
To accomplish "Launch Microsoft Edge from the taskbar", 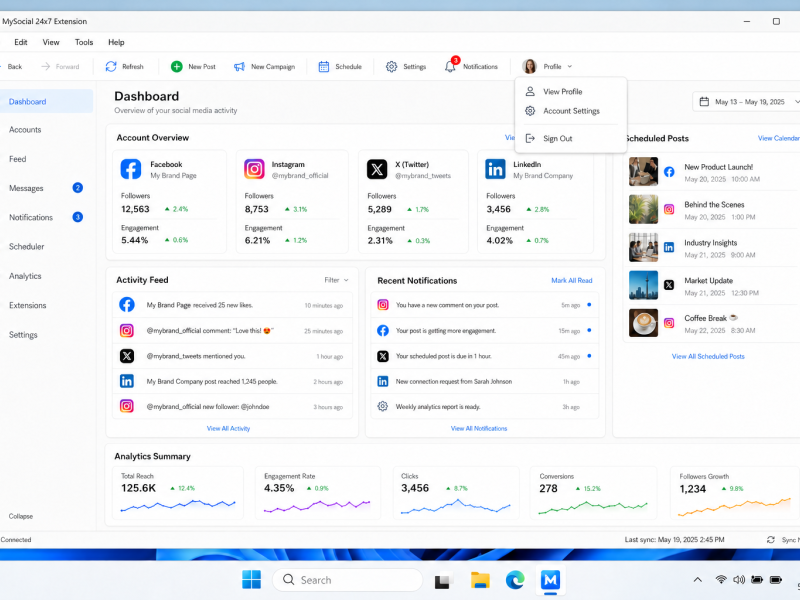I will coord(515,580).
